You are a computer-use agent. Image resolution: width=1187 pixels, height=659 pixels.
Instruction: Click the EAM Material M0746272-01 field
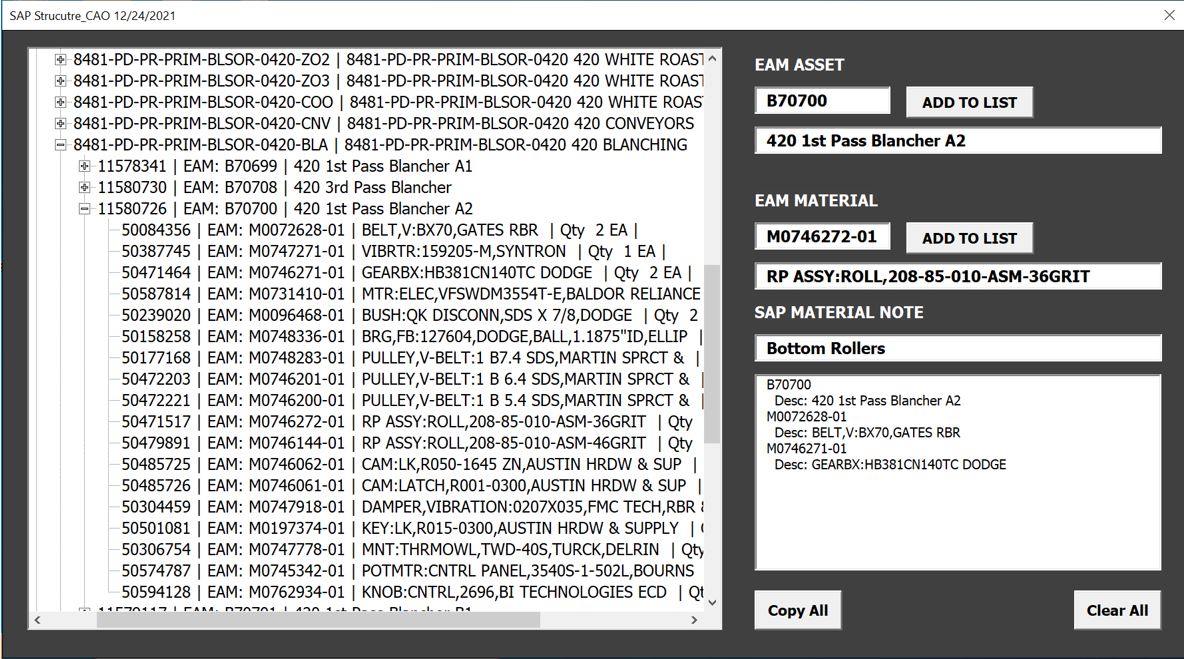pyautogui.click(x=821, y=237)
